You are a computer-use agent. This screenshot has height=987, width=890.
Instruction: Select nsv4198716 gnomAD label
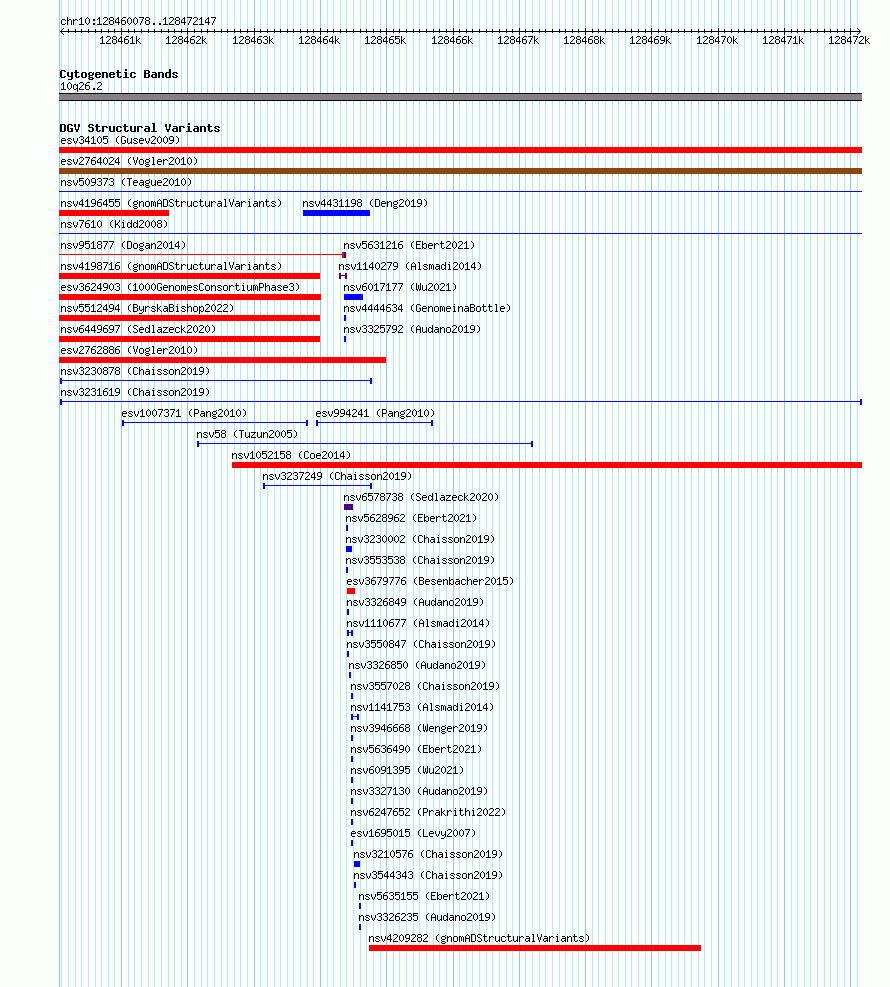pos(171,266)
